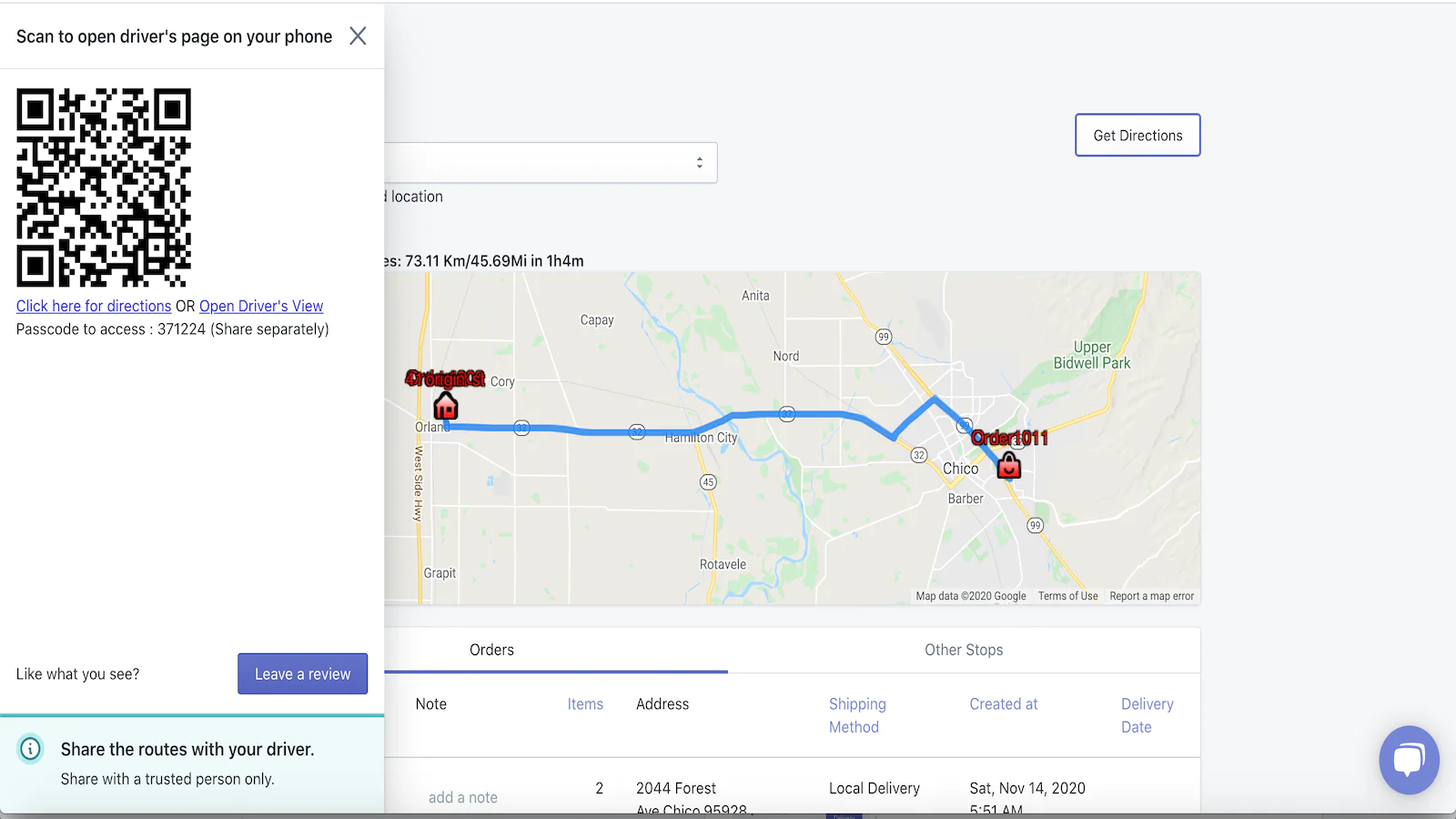
Task: Close the scan QR code panel
Action: click(358, 36)
